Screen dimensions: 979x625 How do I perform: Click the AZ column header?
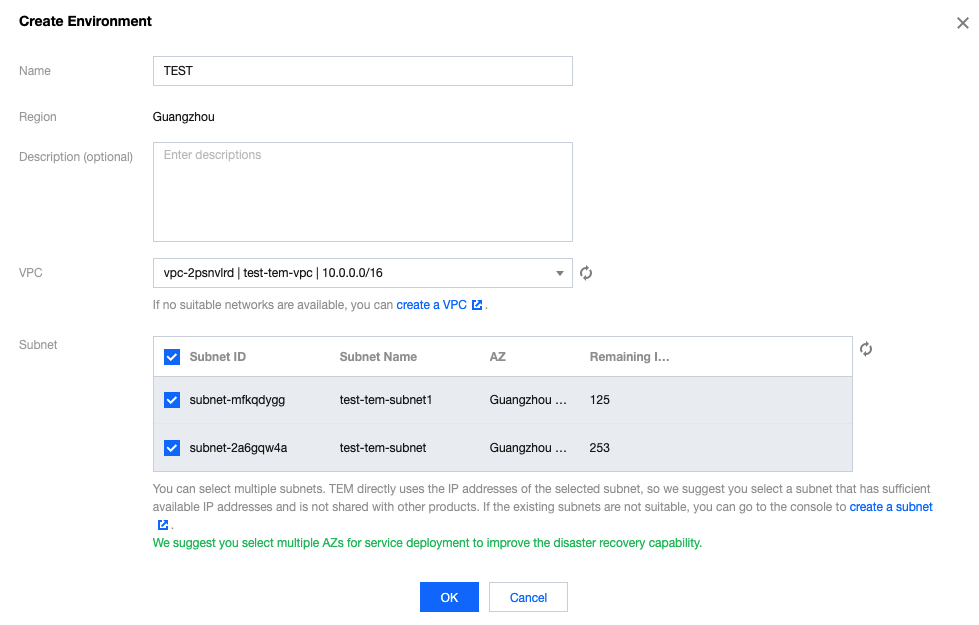498,357
